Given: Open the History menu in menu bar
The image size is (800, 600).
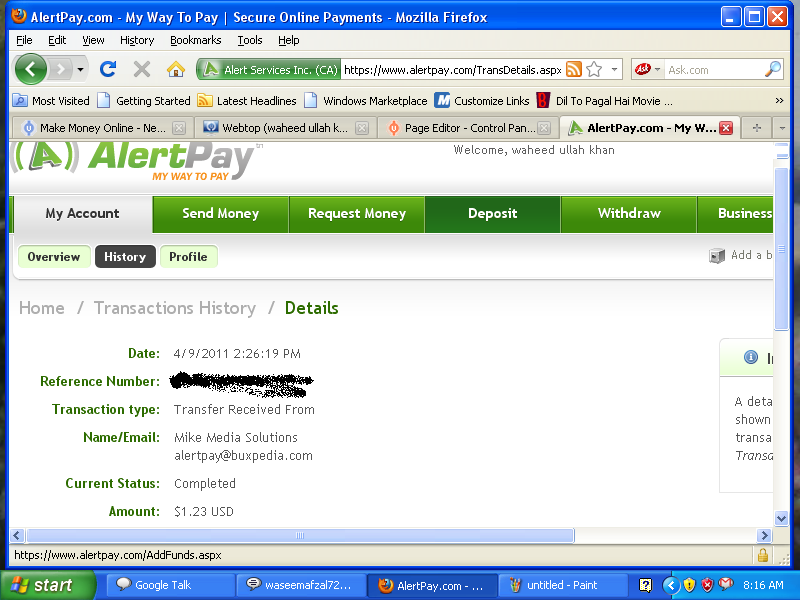Looking at the screenshot, I should point(137,40).
